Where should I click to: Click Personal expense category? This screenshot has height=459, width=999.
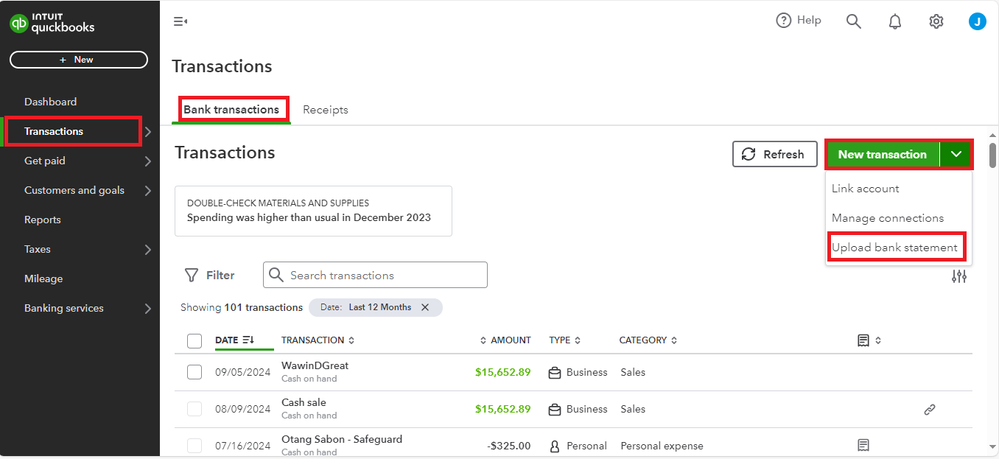662,446
